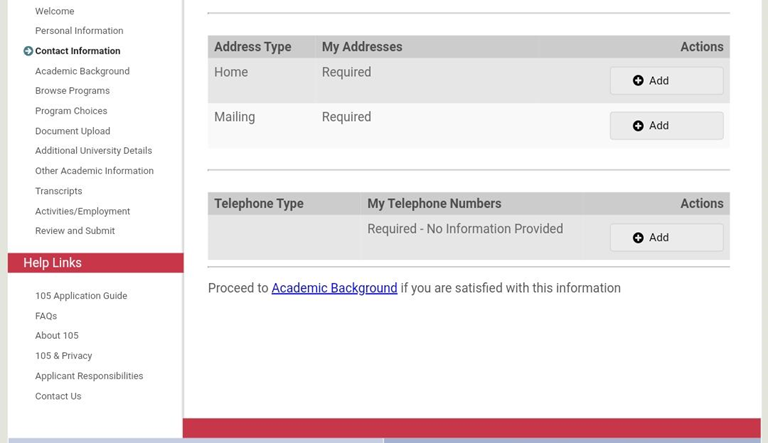The height and width of the screenshot is (443, 768).
Task: Add a Mailing address
Action: click(x=666, y=126)
